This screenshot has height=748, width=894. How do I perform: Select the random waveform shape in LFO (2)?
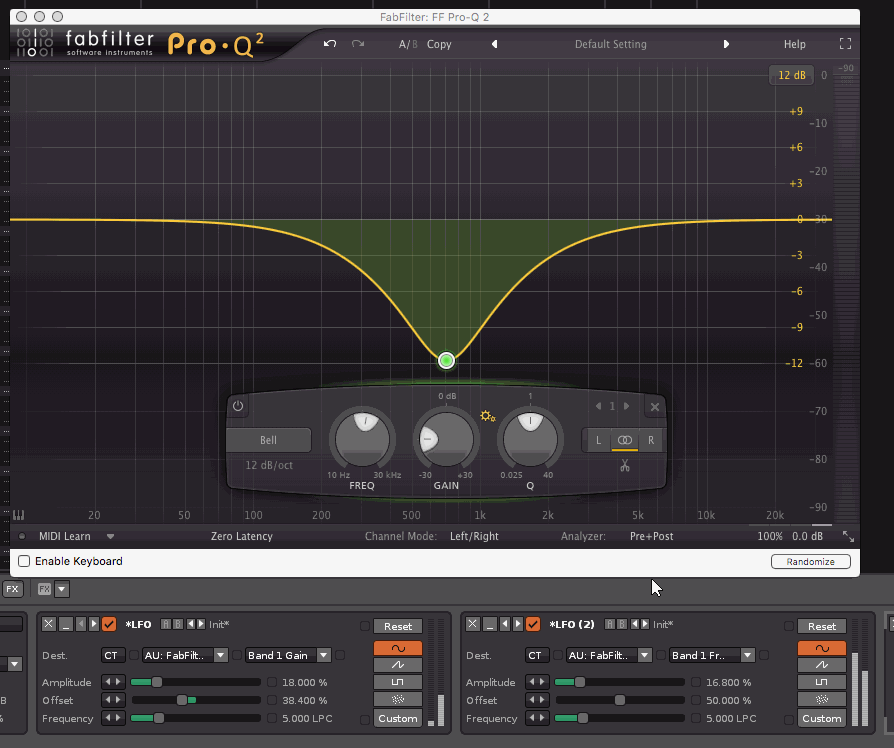coord(822,700)
